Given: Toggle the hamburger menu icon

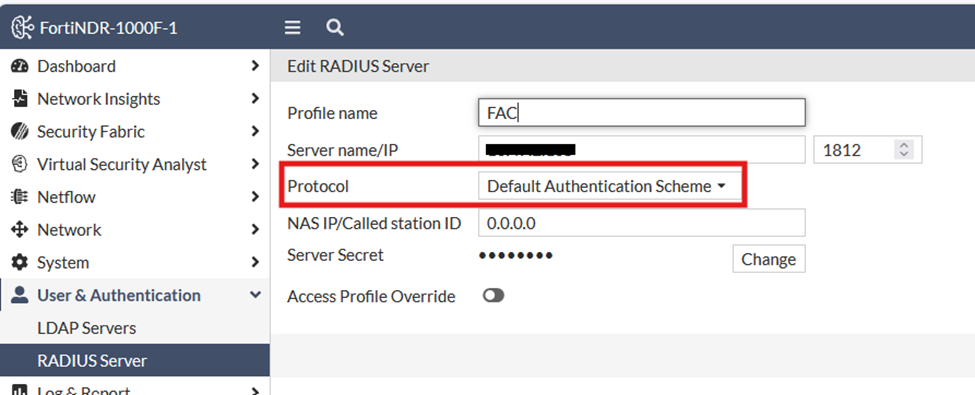Looking at the screenshot, I should (x=292, y=27).
